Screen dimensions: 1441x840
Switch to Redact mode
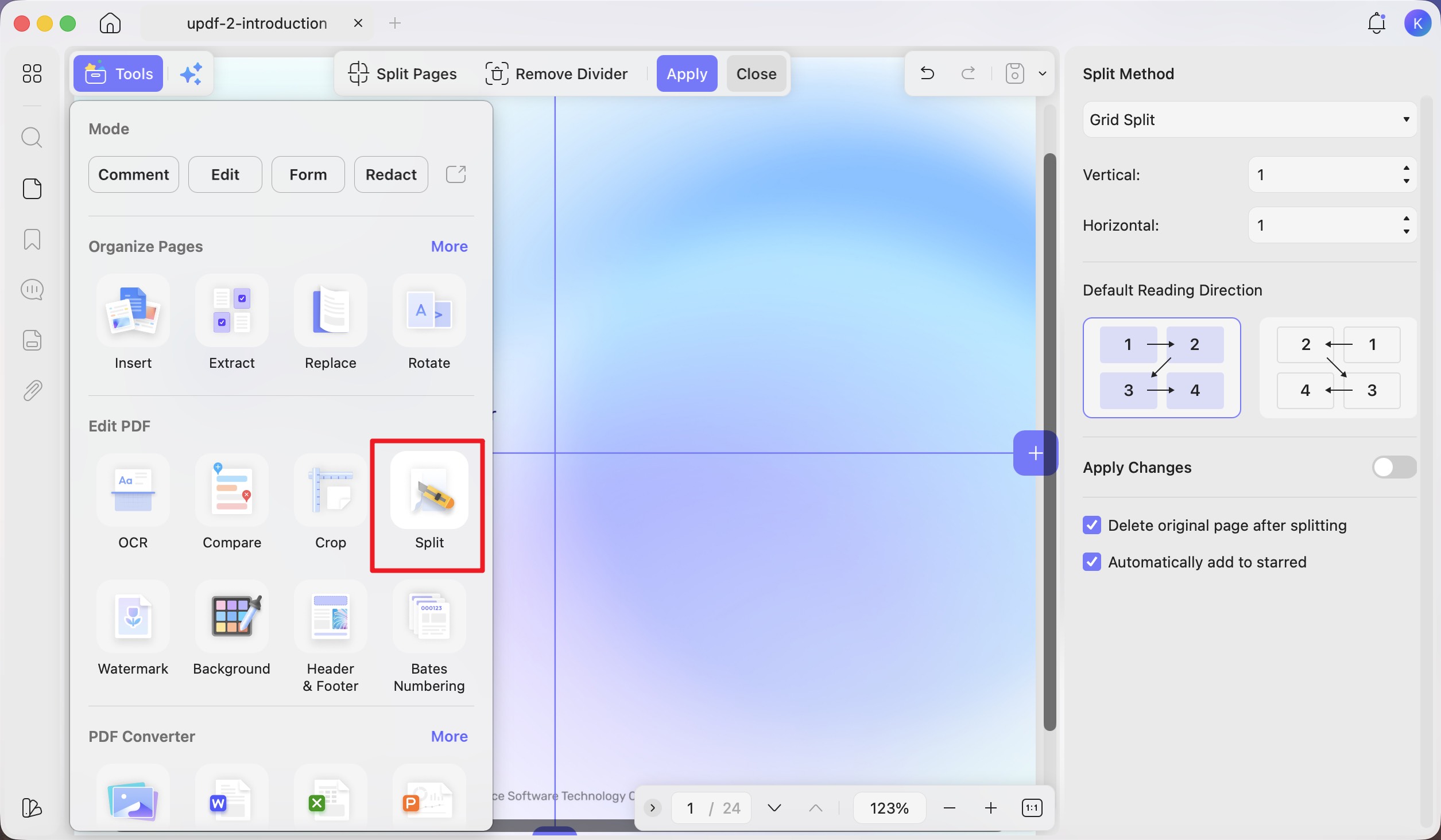391,174
